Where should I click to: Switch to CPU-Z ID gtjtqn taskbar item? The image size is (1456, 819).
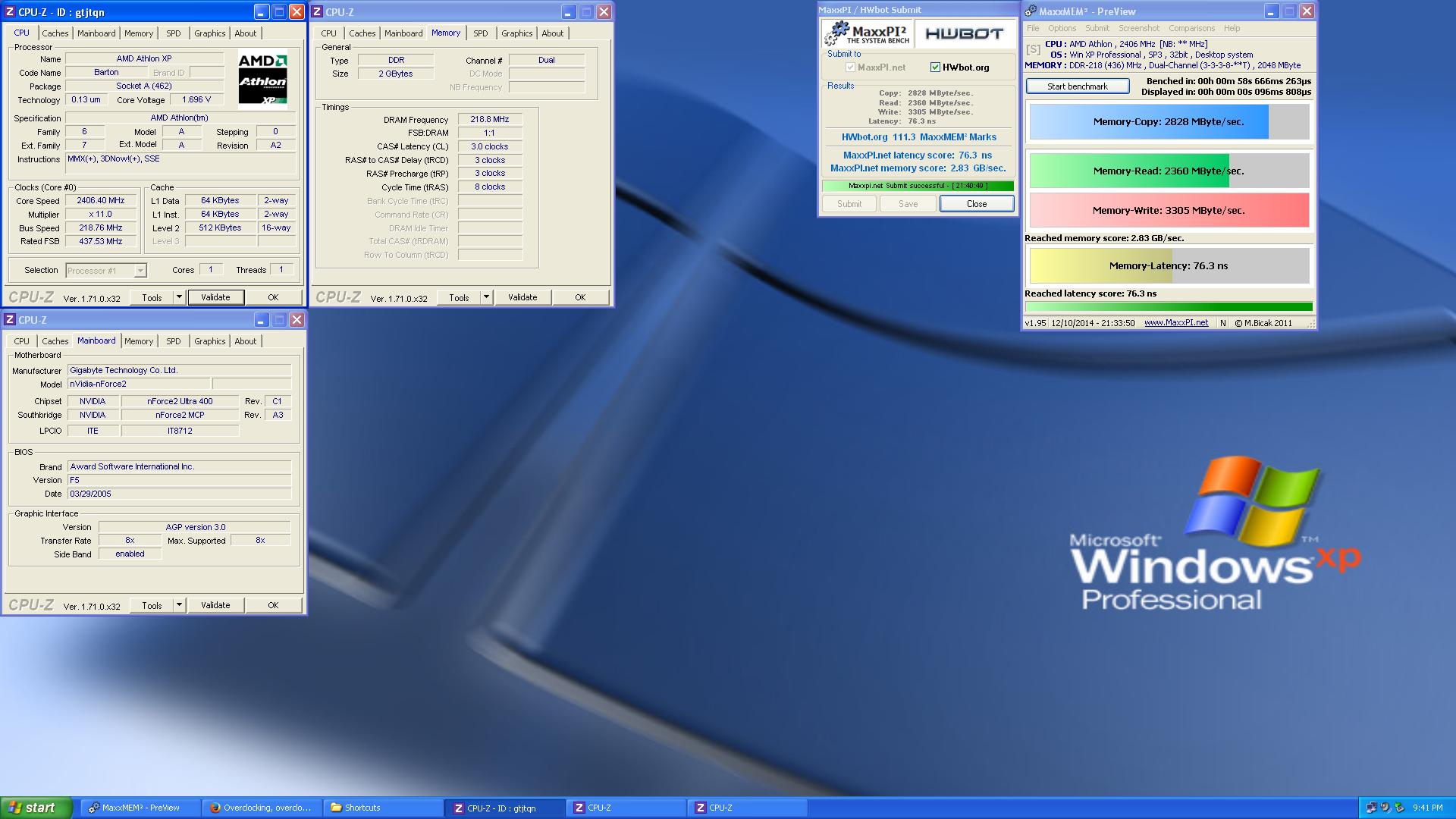(505, 808)
